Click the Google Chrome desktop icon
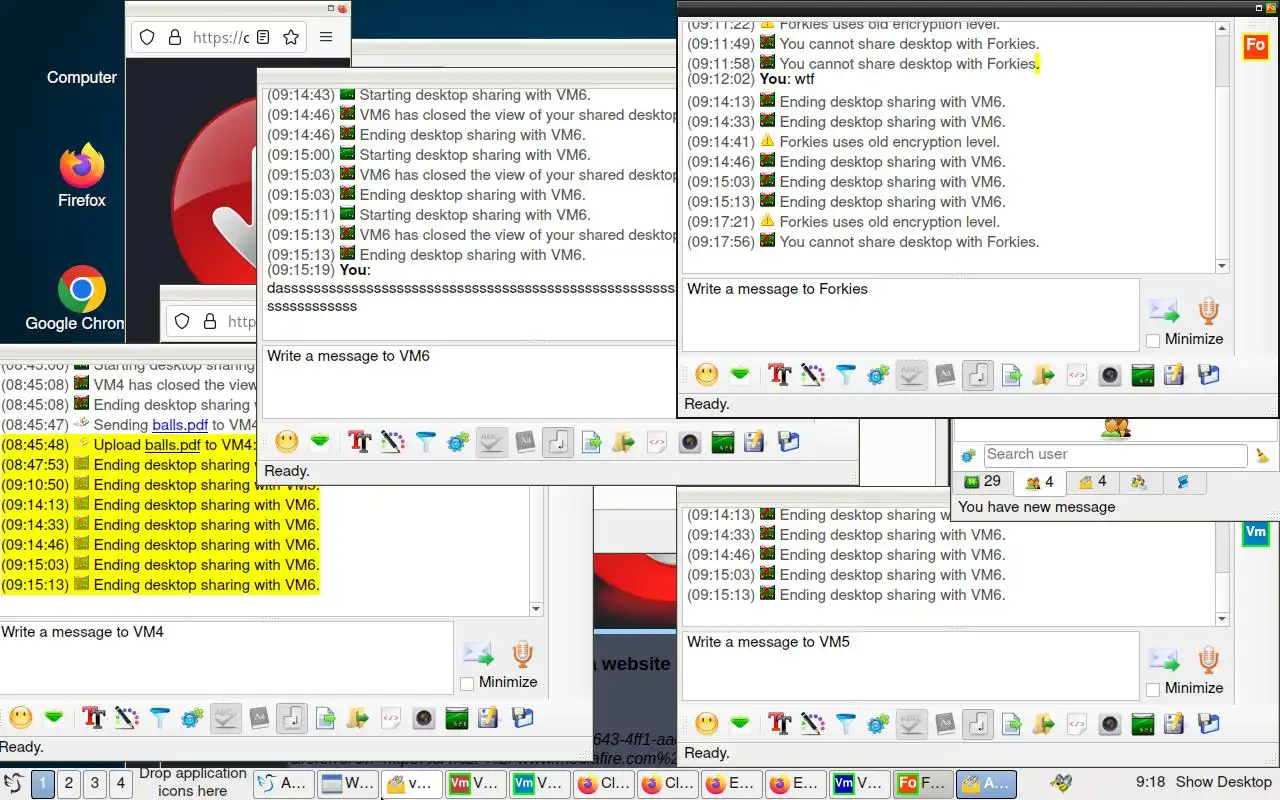Screen dimensions: 1280x800 [x=81, y=299]
